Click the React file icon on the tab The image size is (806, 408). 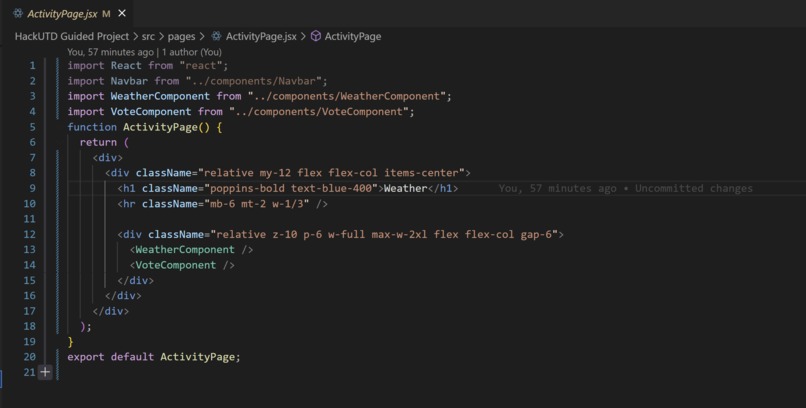point(18,14)
